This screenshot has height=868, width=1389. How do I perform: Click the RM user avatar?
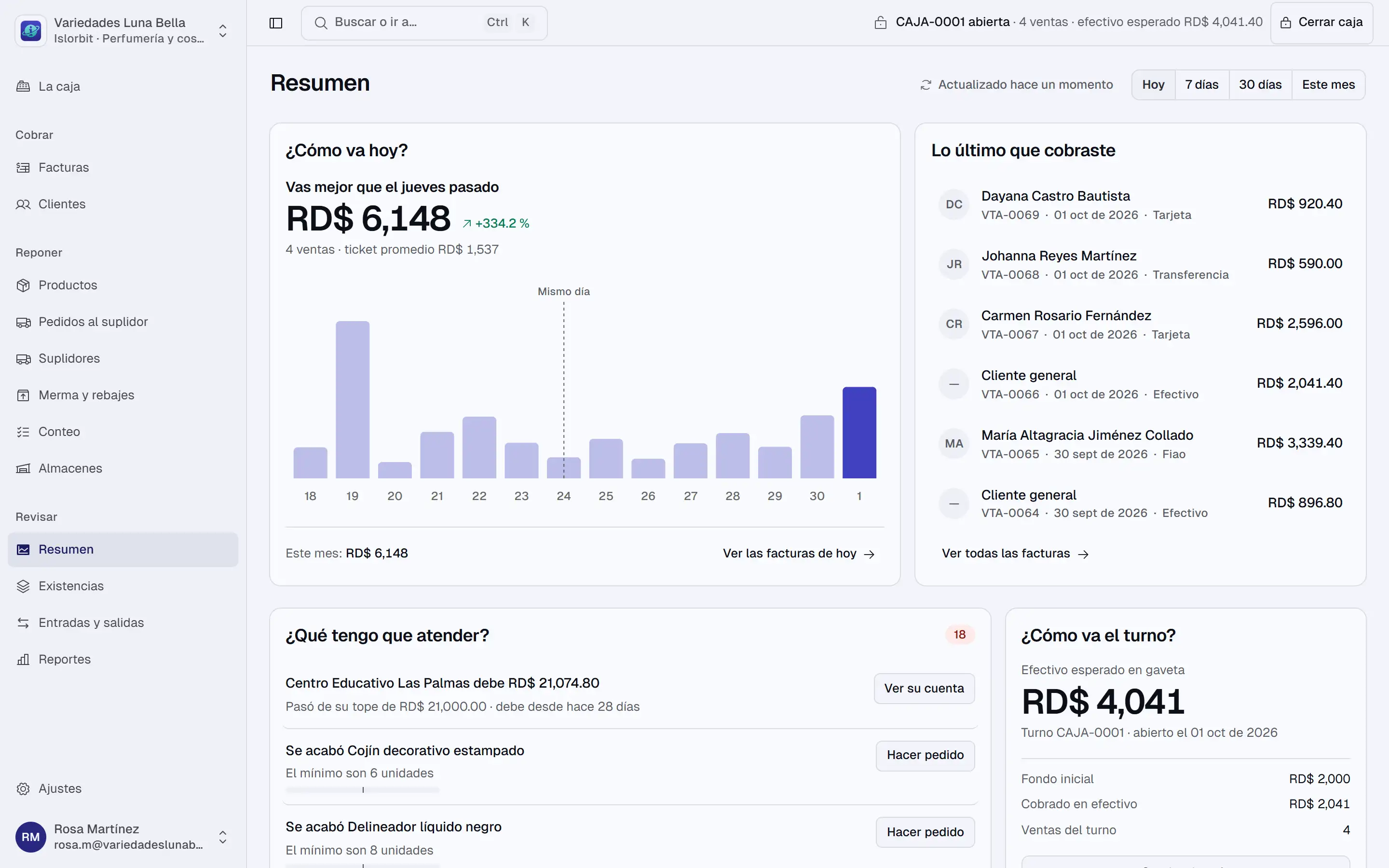point(30,837)
